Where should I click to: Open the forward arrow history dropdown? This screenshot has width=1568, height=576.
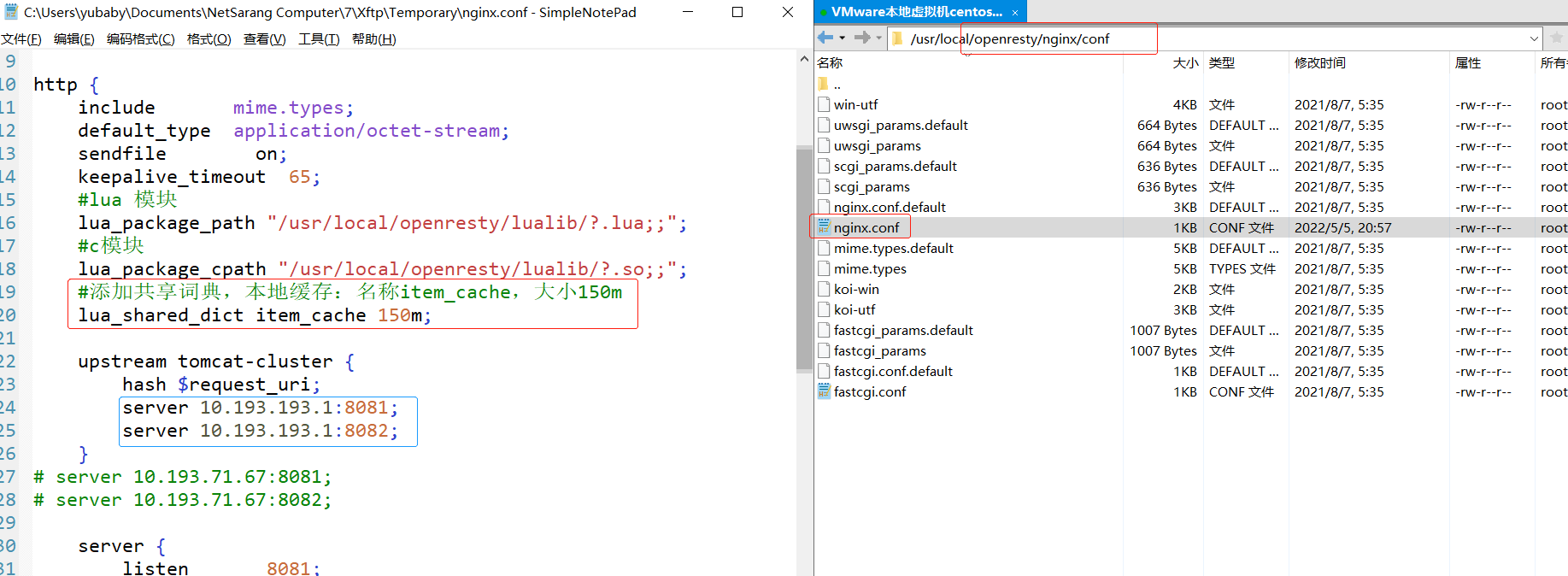(878, 38)
